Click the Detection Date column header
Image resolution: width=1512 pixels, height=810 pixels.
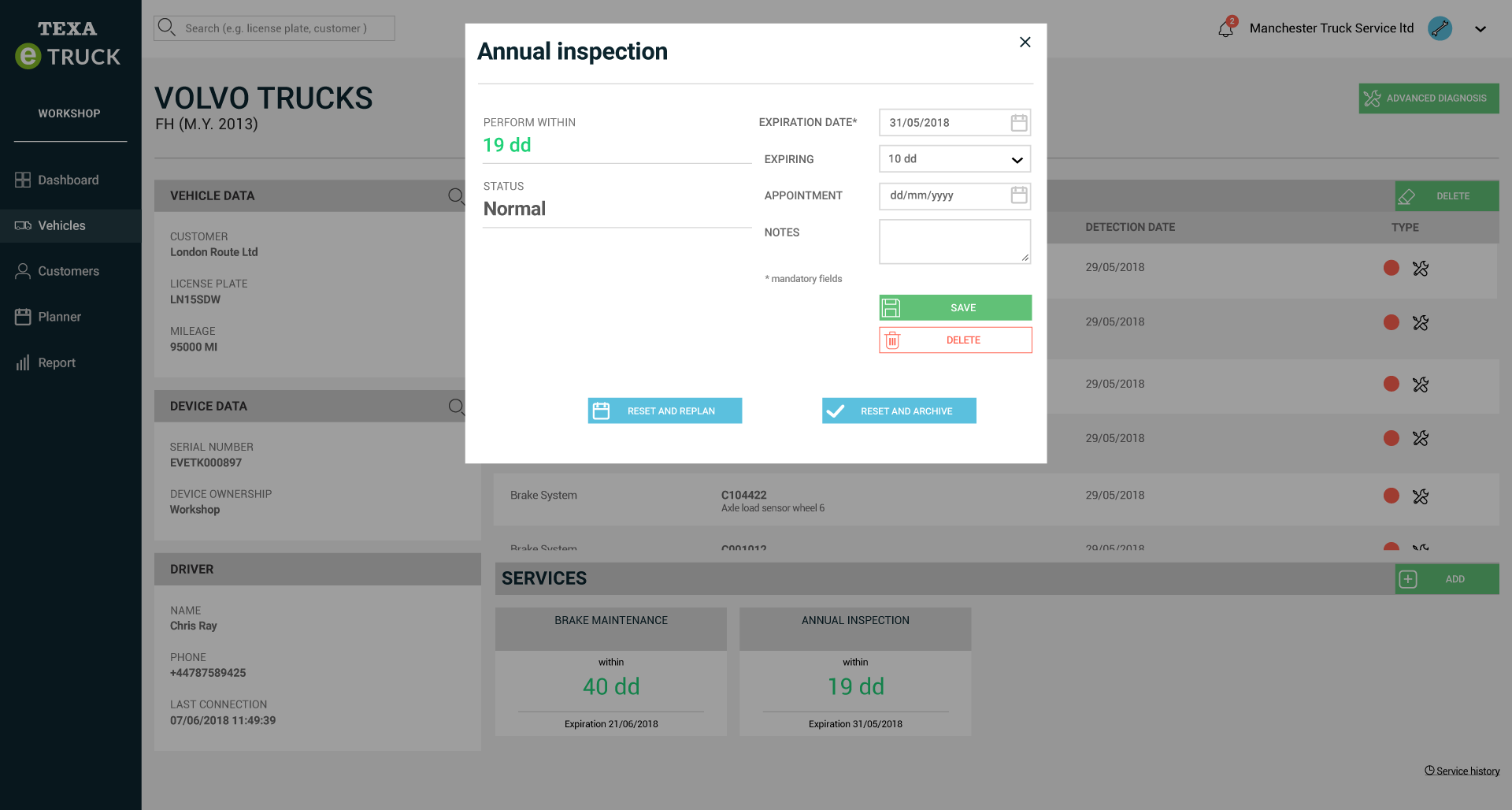[x=1130, y=227]
